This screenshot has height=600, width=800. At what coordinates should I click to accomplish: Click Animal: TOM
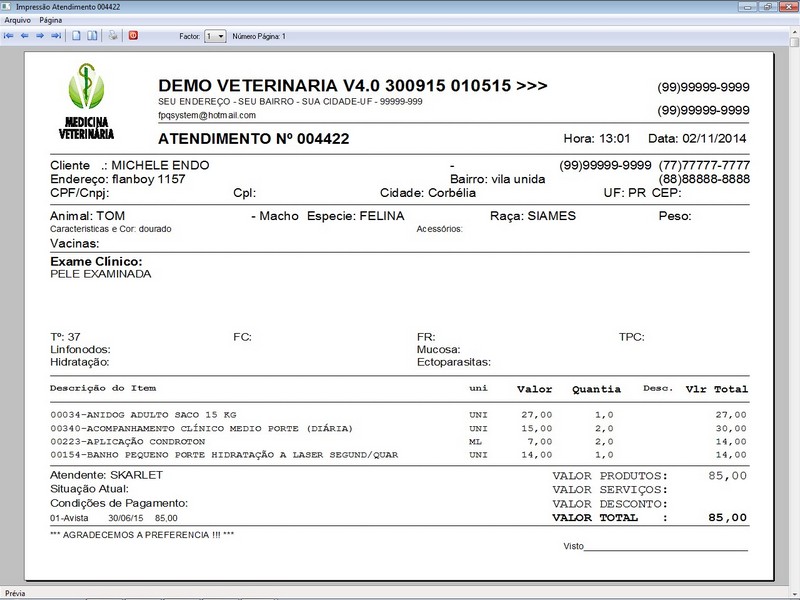tap(87, 216)
